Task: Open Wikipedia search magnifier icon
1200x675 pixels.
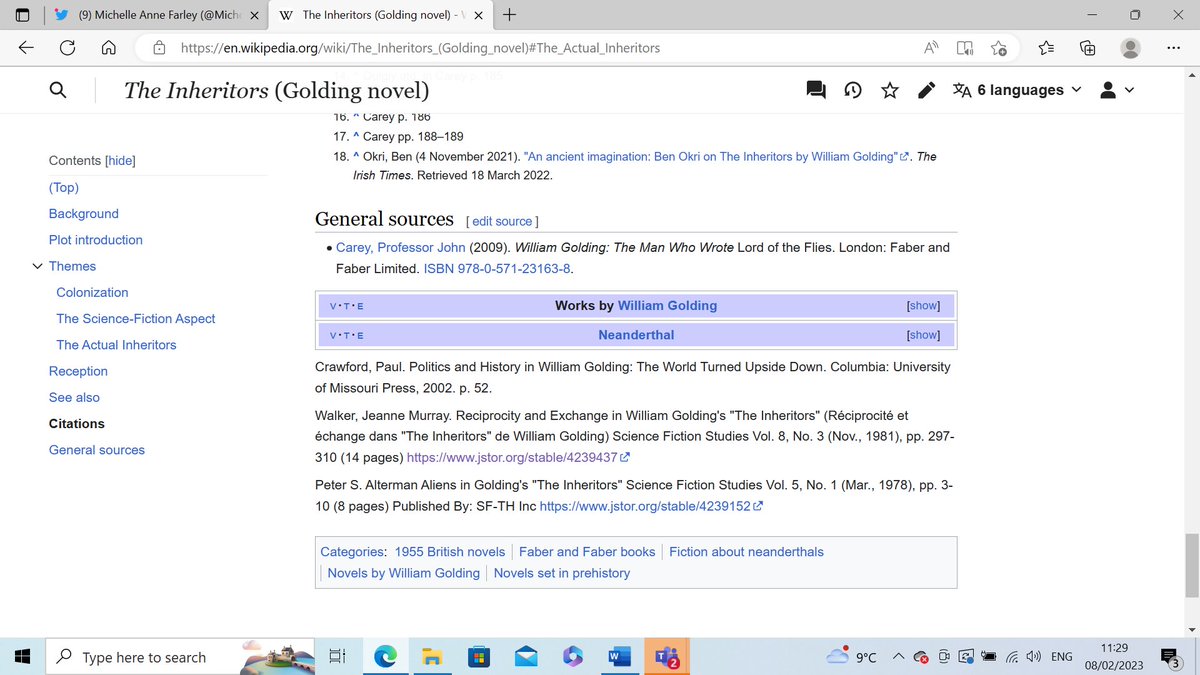Action: click(58, 90)
